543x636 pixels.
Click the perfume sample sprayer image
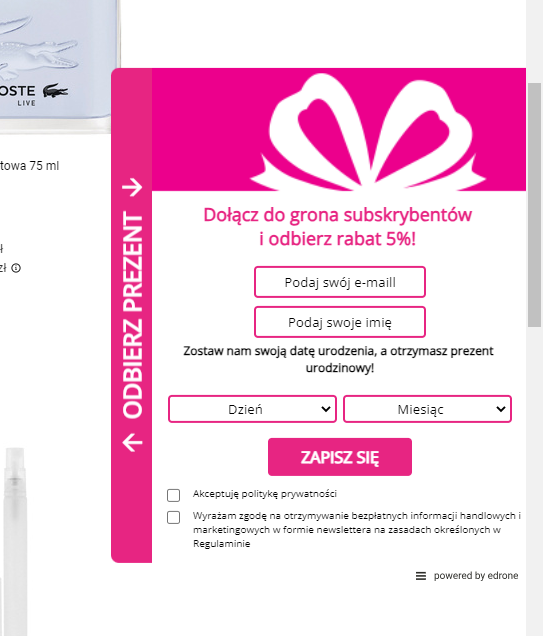tap(15, 539)
